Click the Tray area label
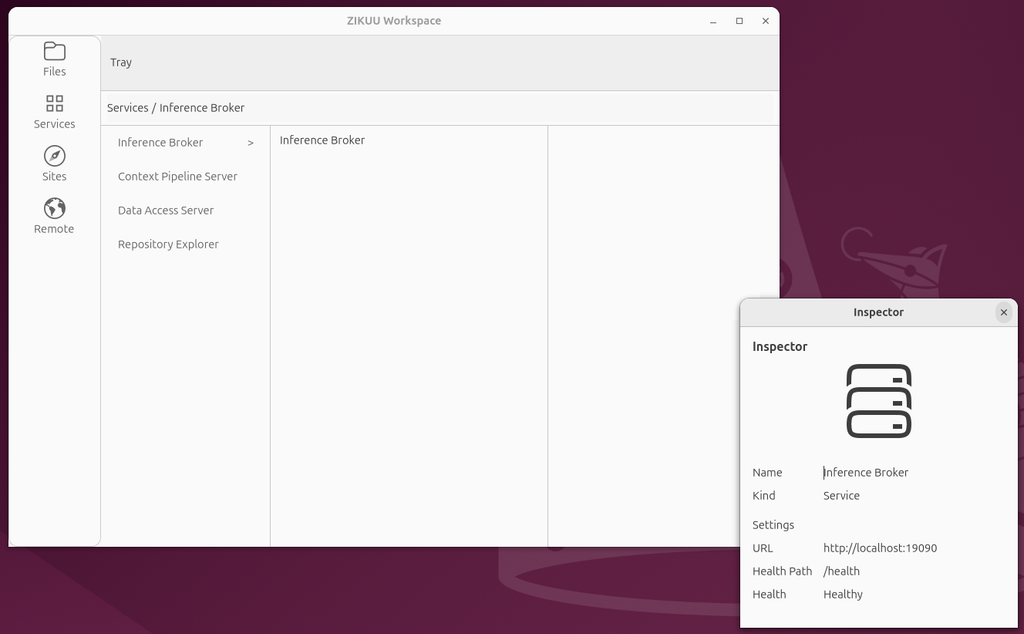Viewport: 1024px width, 634px height. pyautogui.click(x=121, y=62)
